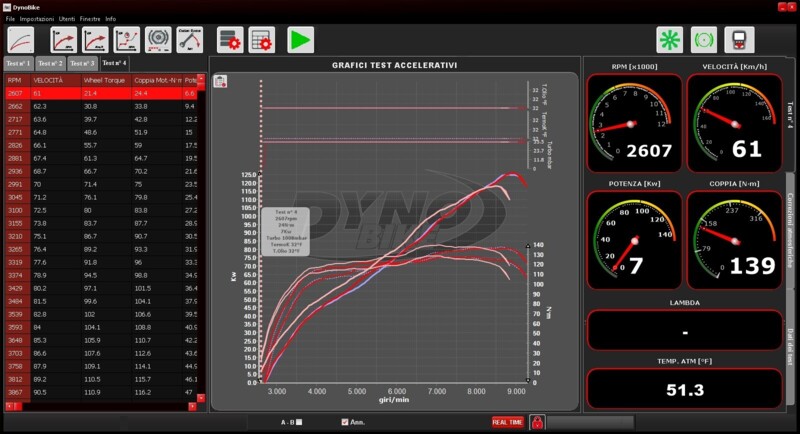Click the Gear Ratio toolbar icon
Screen dimensions: 800x434
[189, 40]
